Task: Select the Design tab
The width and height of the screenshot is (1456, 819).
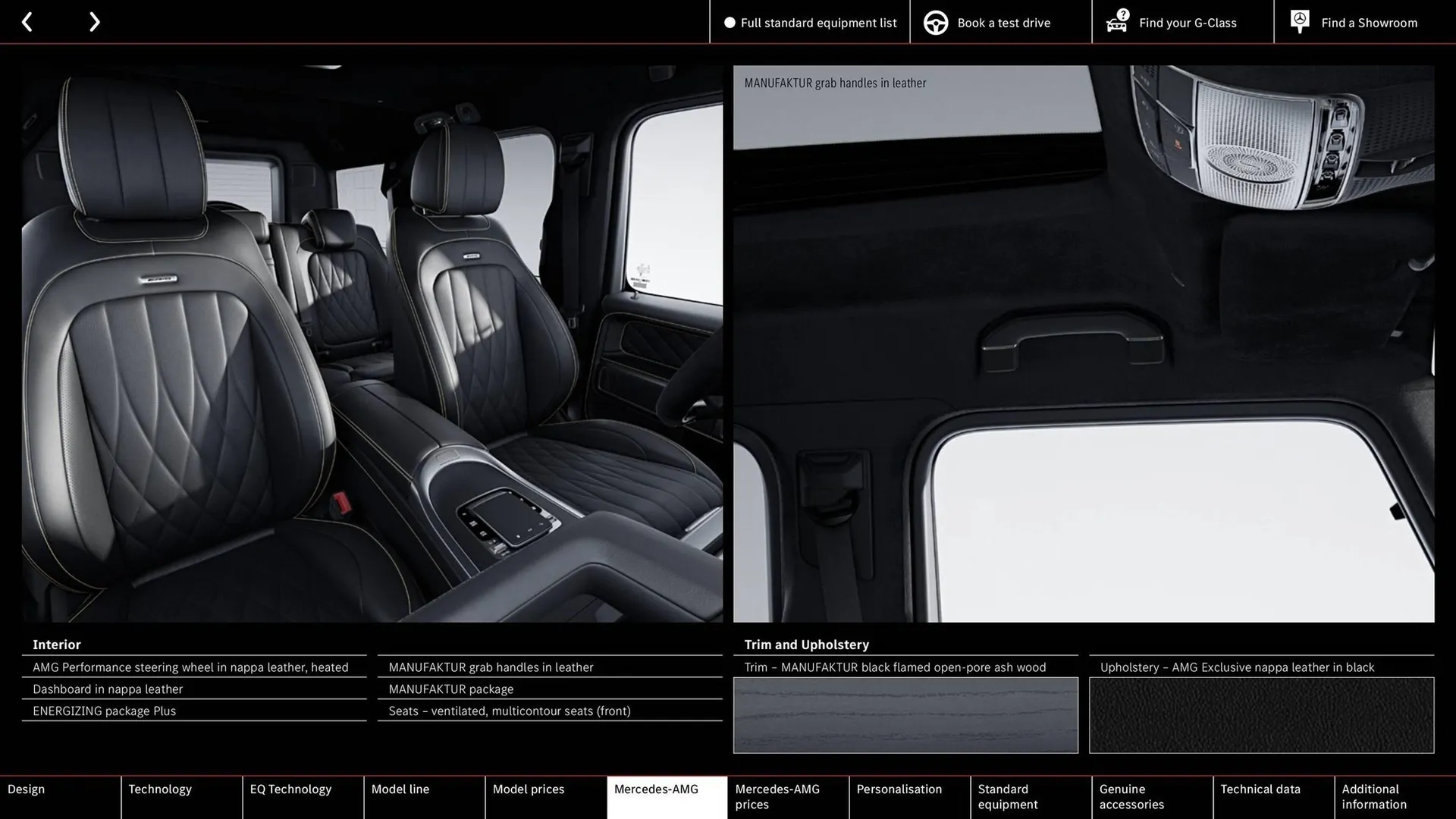Action: [x=26, y=789]
